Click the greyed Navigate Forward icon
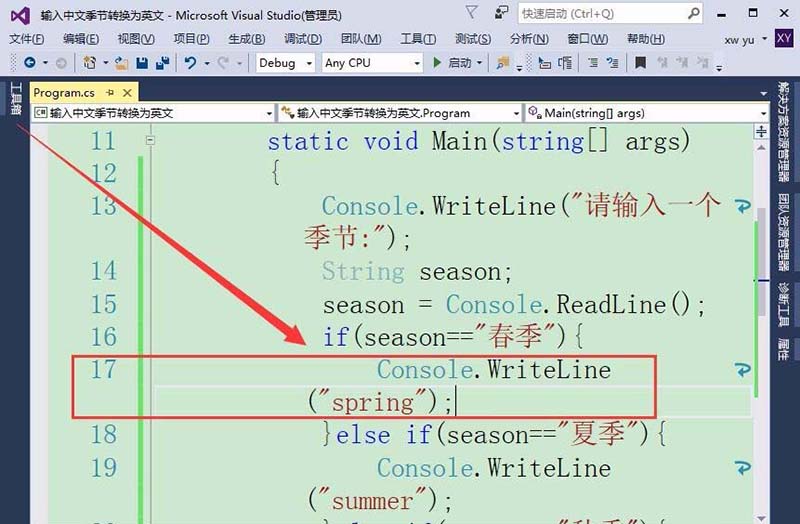Viewport: 800px width, 524px height. (61, 63)
